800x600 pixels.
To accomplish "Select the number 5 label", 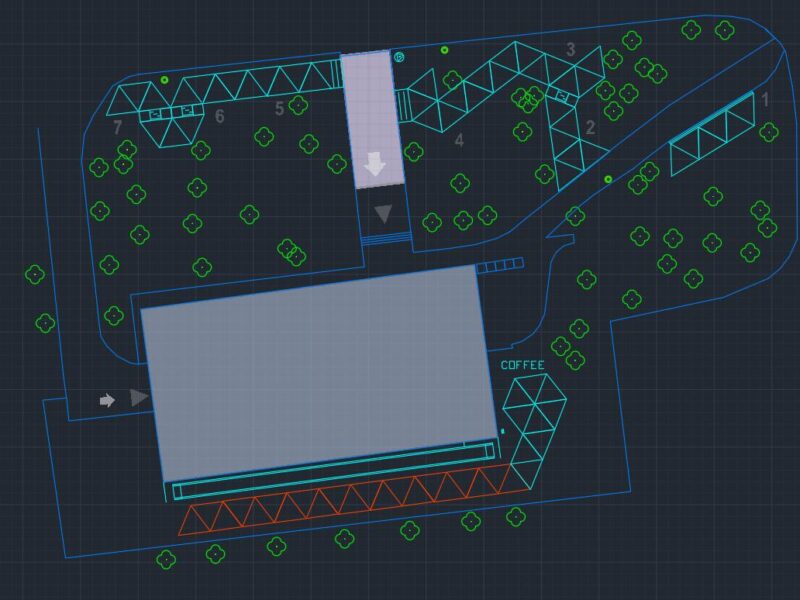I will [x=279, y=108].
